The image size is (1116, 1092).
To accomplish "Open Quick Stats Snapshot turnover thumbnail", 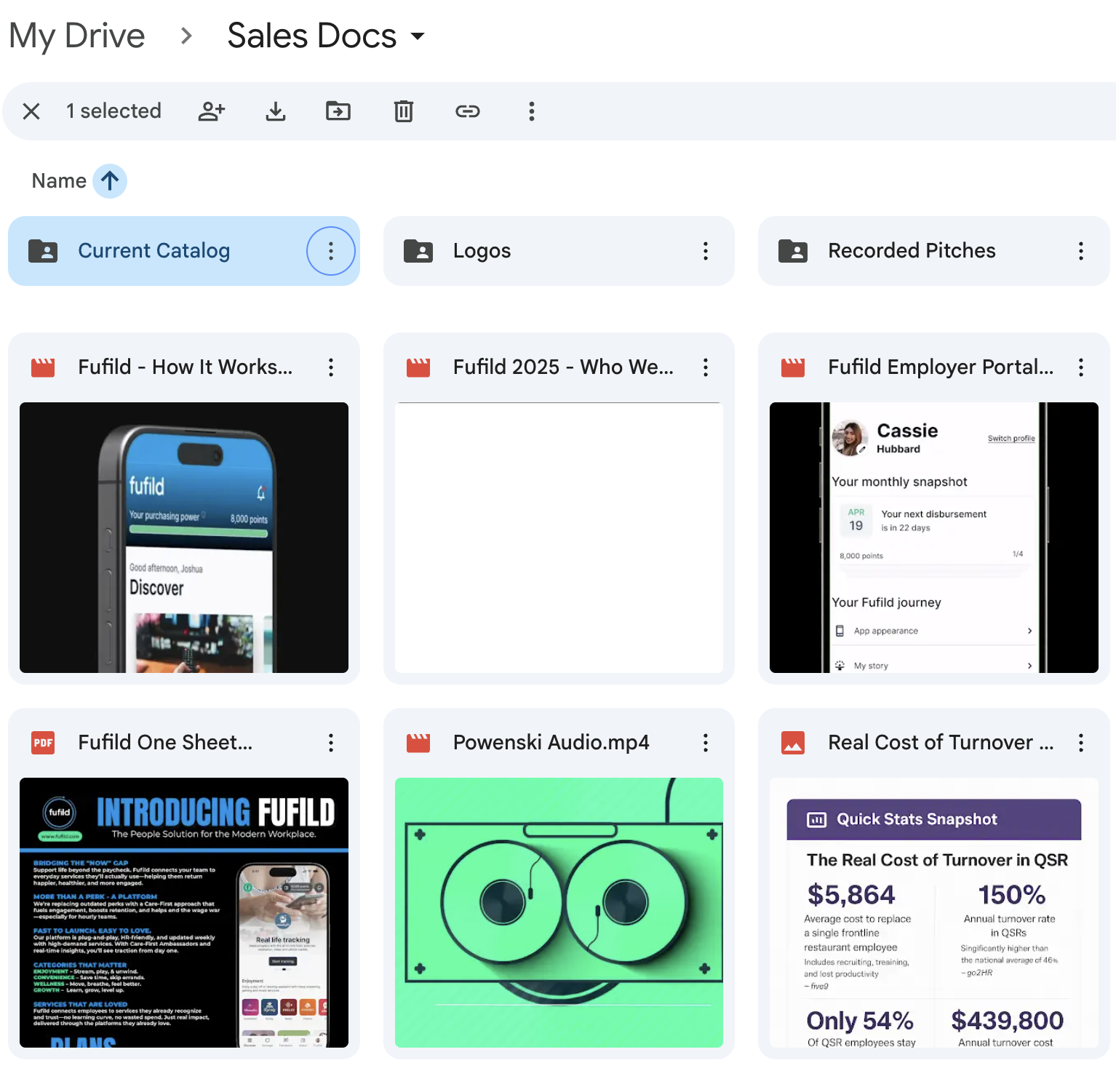I will [x=934, y=912].
